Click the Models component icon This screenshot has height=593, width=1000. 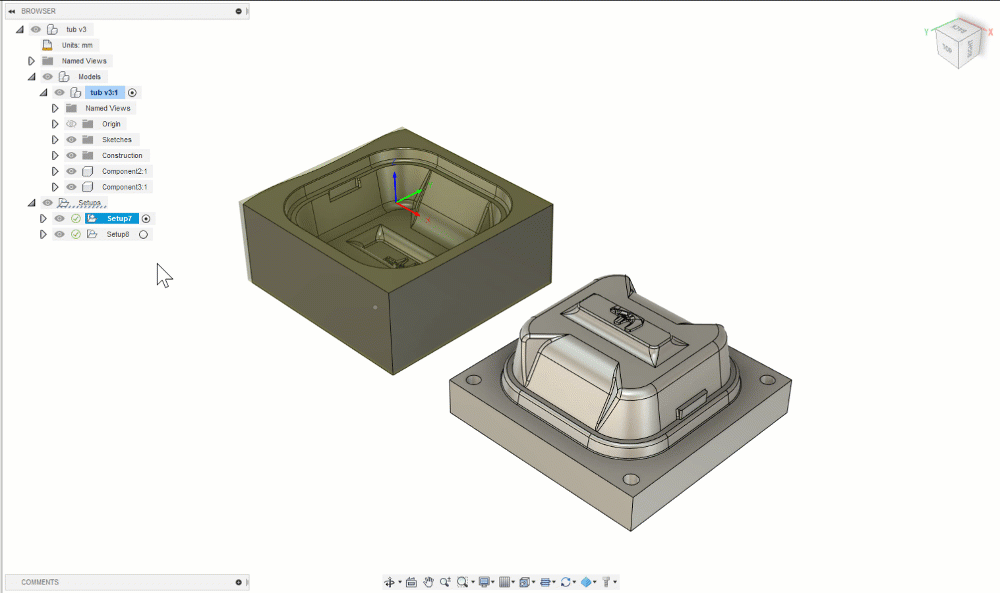tap(64, 77)
